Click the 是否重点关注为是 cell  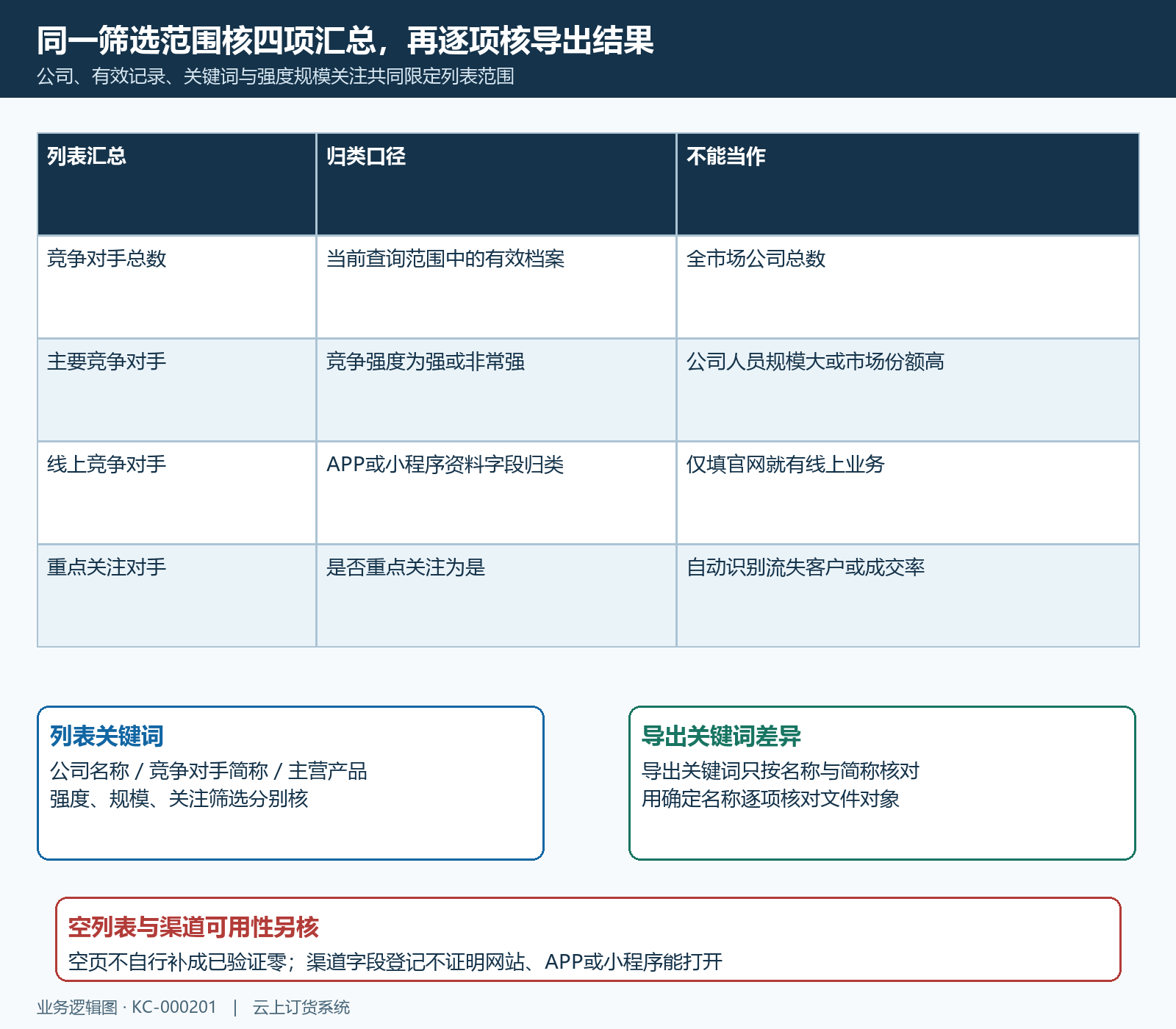(x=496, y=596)
